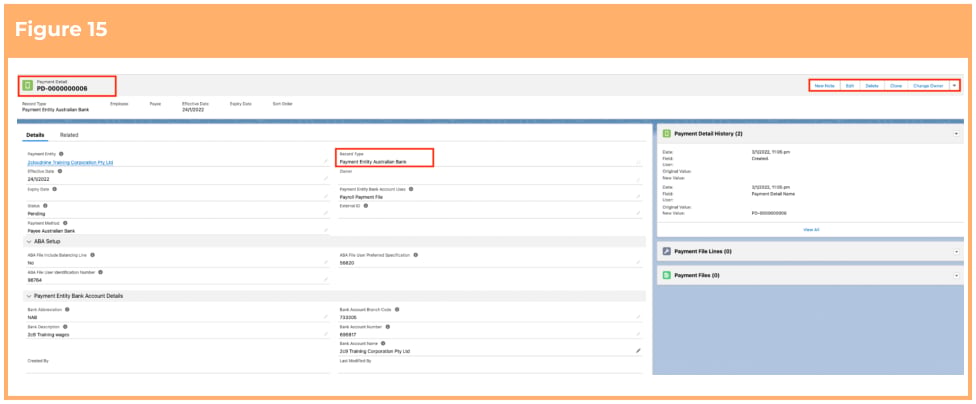Open the Payment Detail History (2) title link

point(708,134)
